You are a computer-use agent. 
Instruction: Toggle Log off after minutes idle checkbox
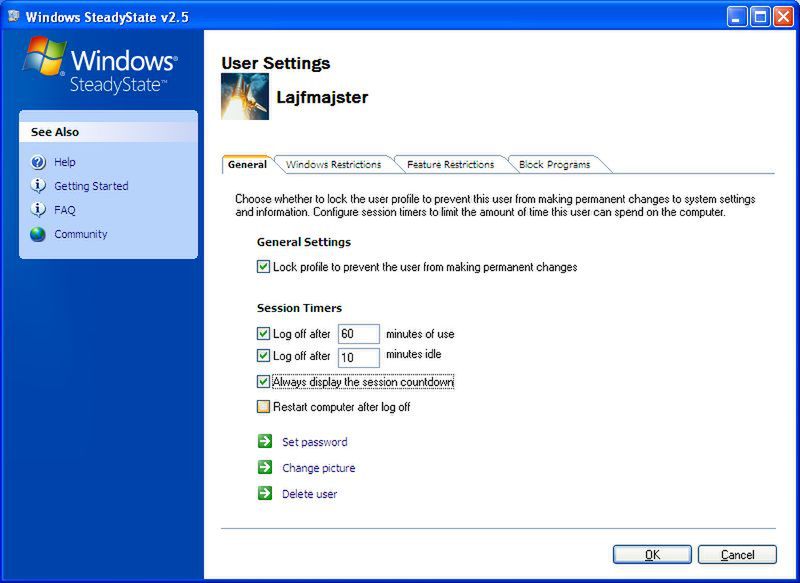click(x=263, y=356)
